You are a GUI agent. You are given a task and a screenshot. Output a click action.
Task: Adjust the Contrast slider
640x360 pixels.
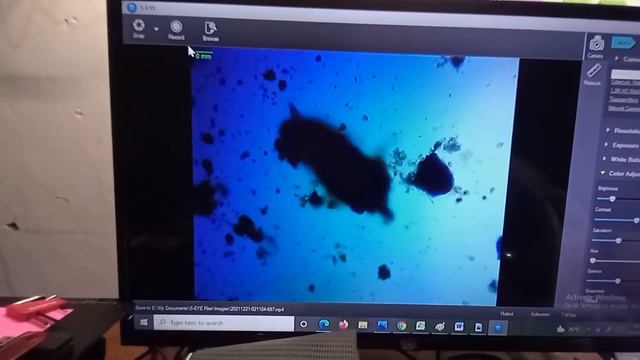coord(636,220)
